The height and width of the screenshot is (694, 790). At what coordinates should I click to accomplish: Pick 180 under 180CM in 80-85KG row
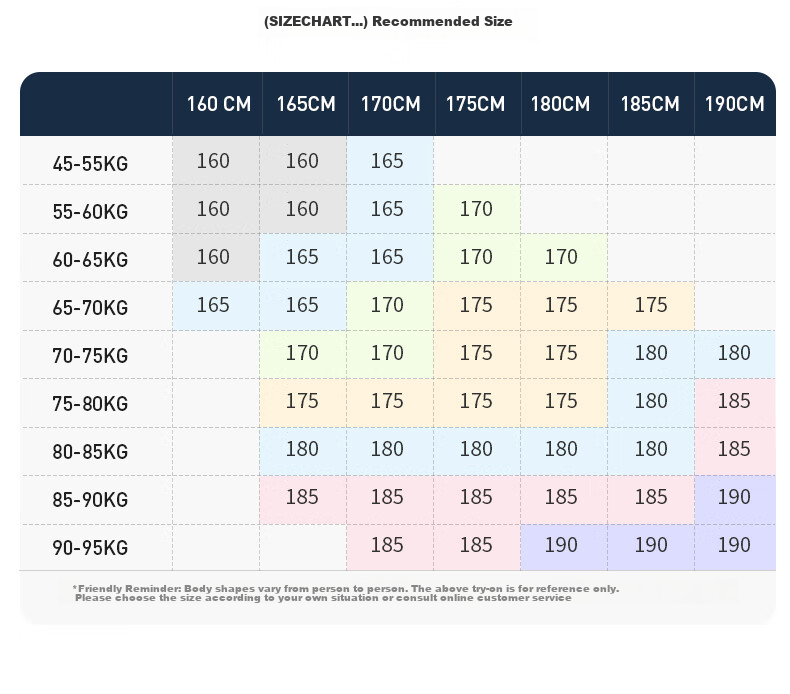[x=561, y=449]
